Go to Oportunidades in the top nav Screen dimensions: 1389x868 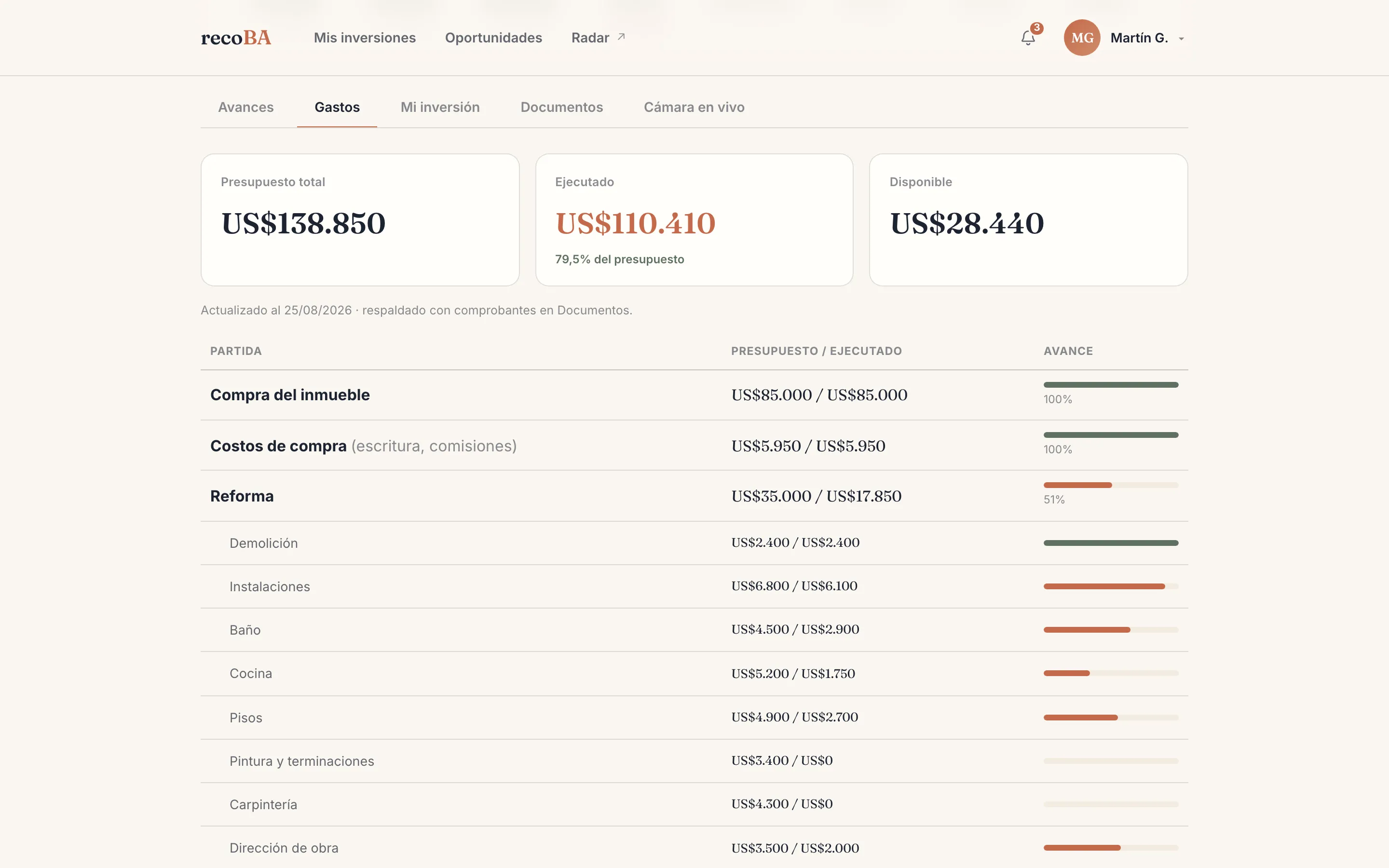click(x=493, y=38)
